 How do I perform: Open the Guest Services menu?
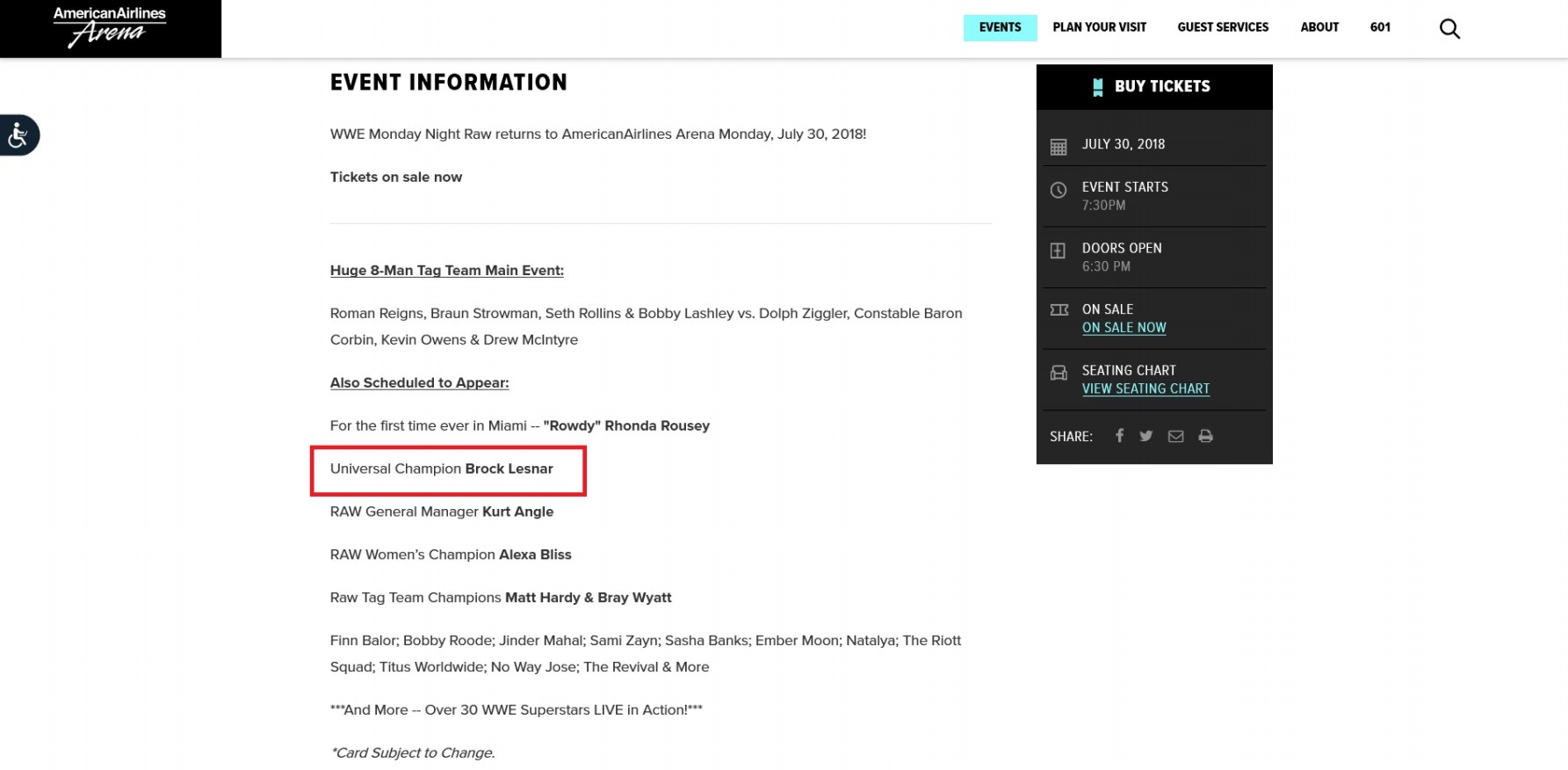[x=1223, y=27]
